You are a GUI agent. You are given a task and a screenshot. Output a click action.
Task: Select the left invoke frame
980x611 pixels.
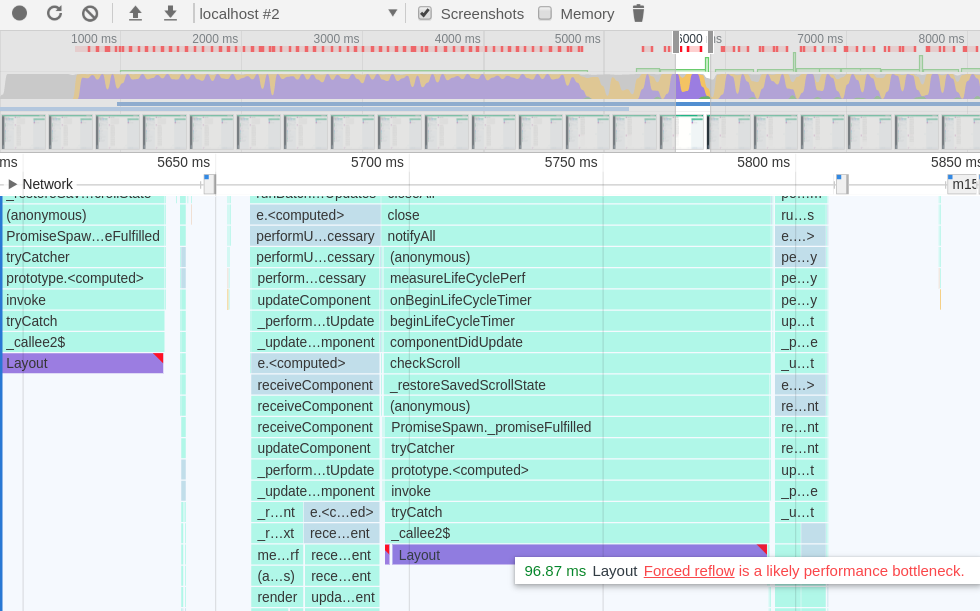point(83,300)
